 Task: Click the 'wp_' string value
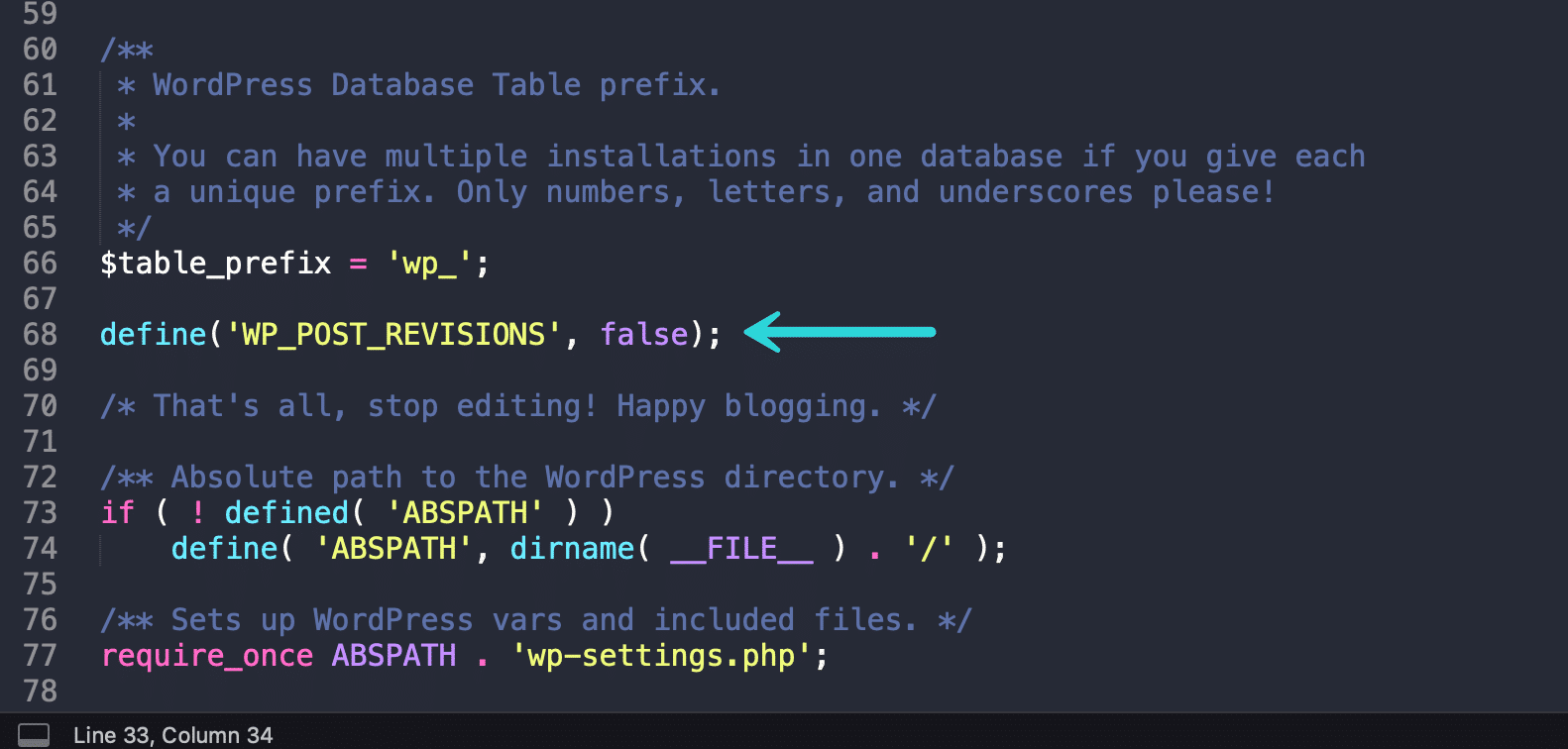pos(429,264)
